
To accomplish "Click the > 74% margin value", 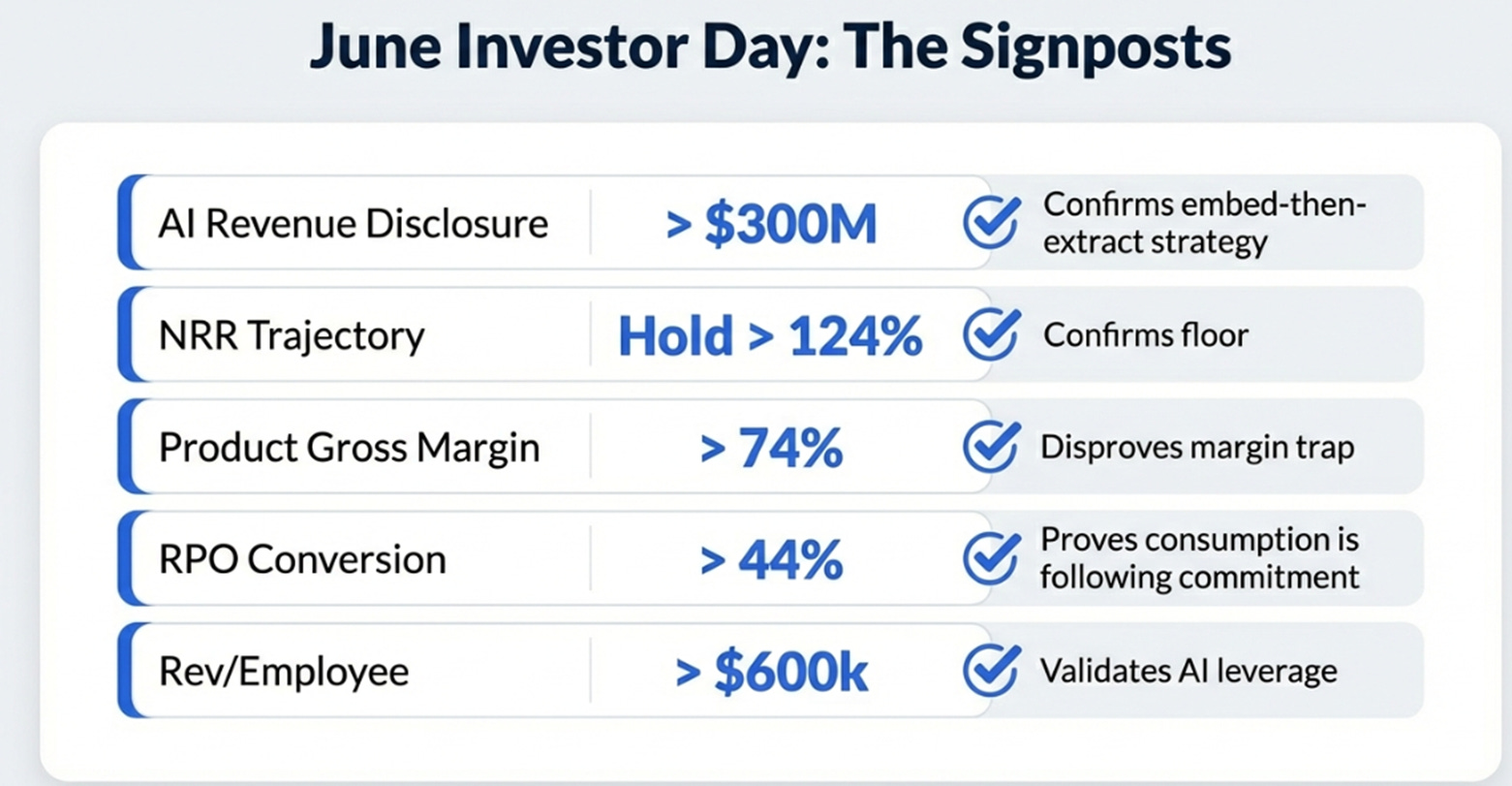I will (x=771, y=448).
